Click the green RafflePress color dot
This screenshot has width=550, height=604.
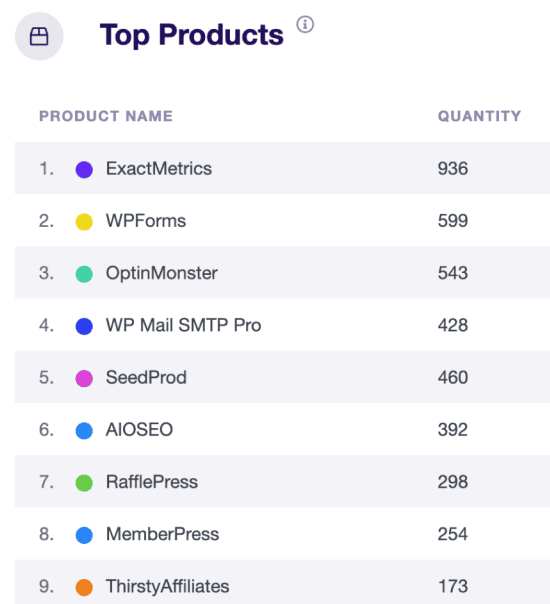(84, 483)
